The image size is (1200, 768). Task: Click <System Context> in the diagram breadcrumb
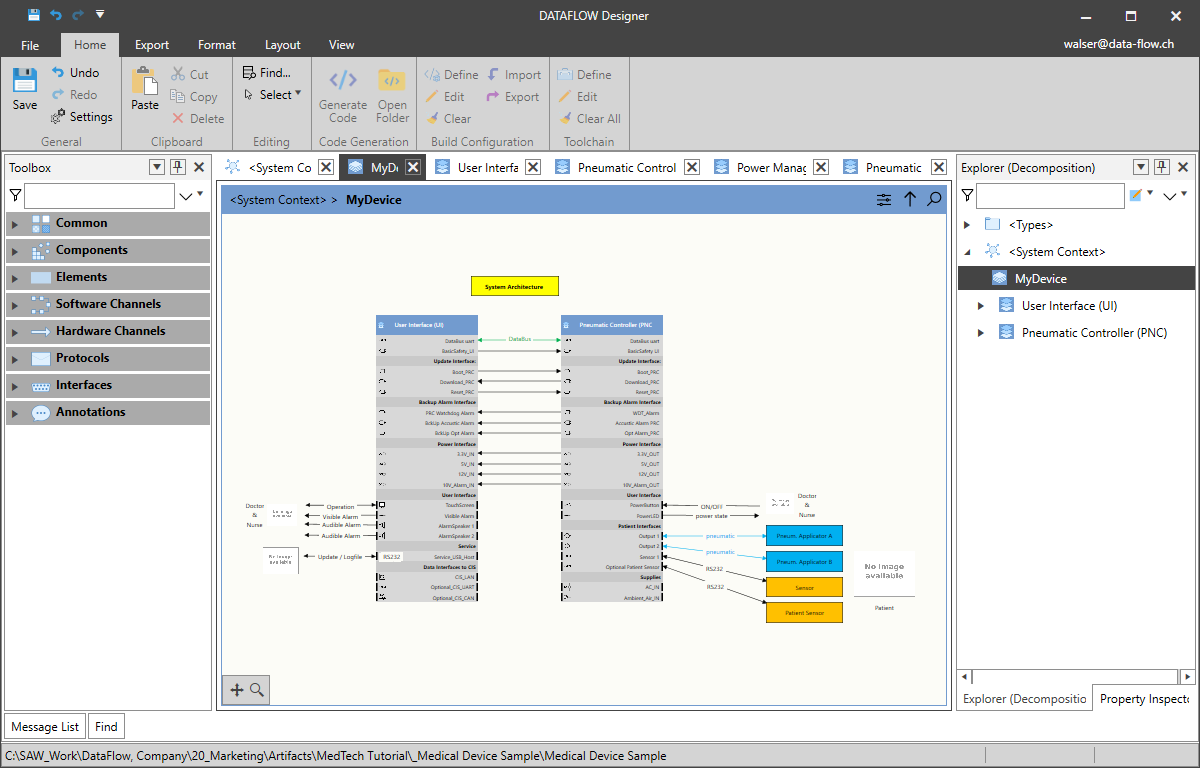278,200
